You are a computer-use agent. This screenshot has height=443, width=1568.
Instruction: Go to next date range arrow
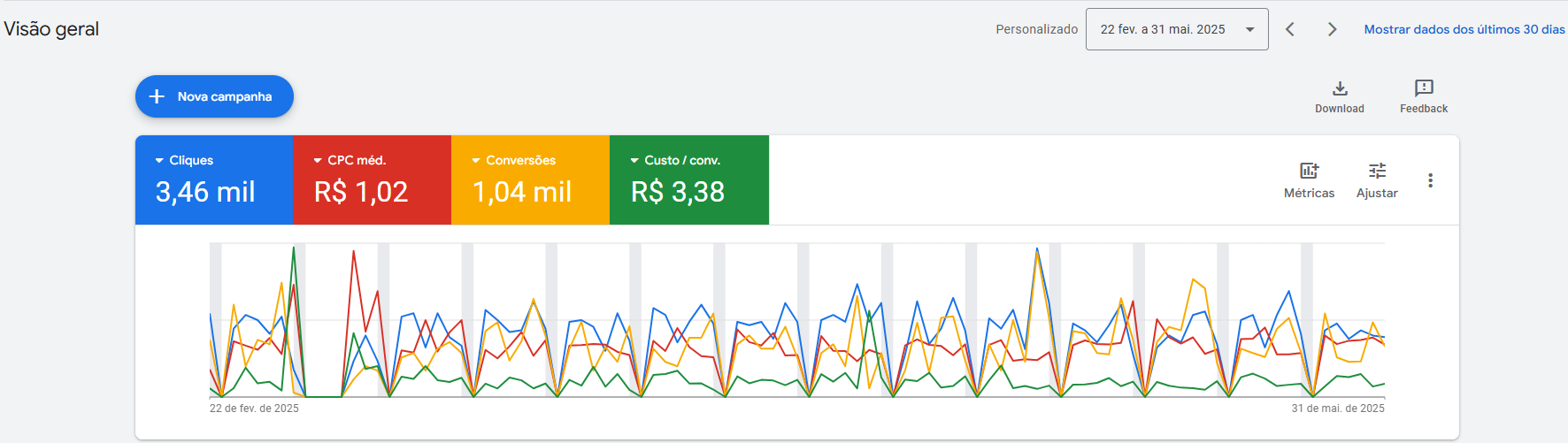click(x=1332, y=29)
